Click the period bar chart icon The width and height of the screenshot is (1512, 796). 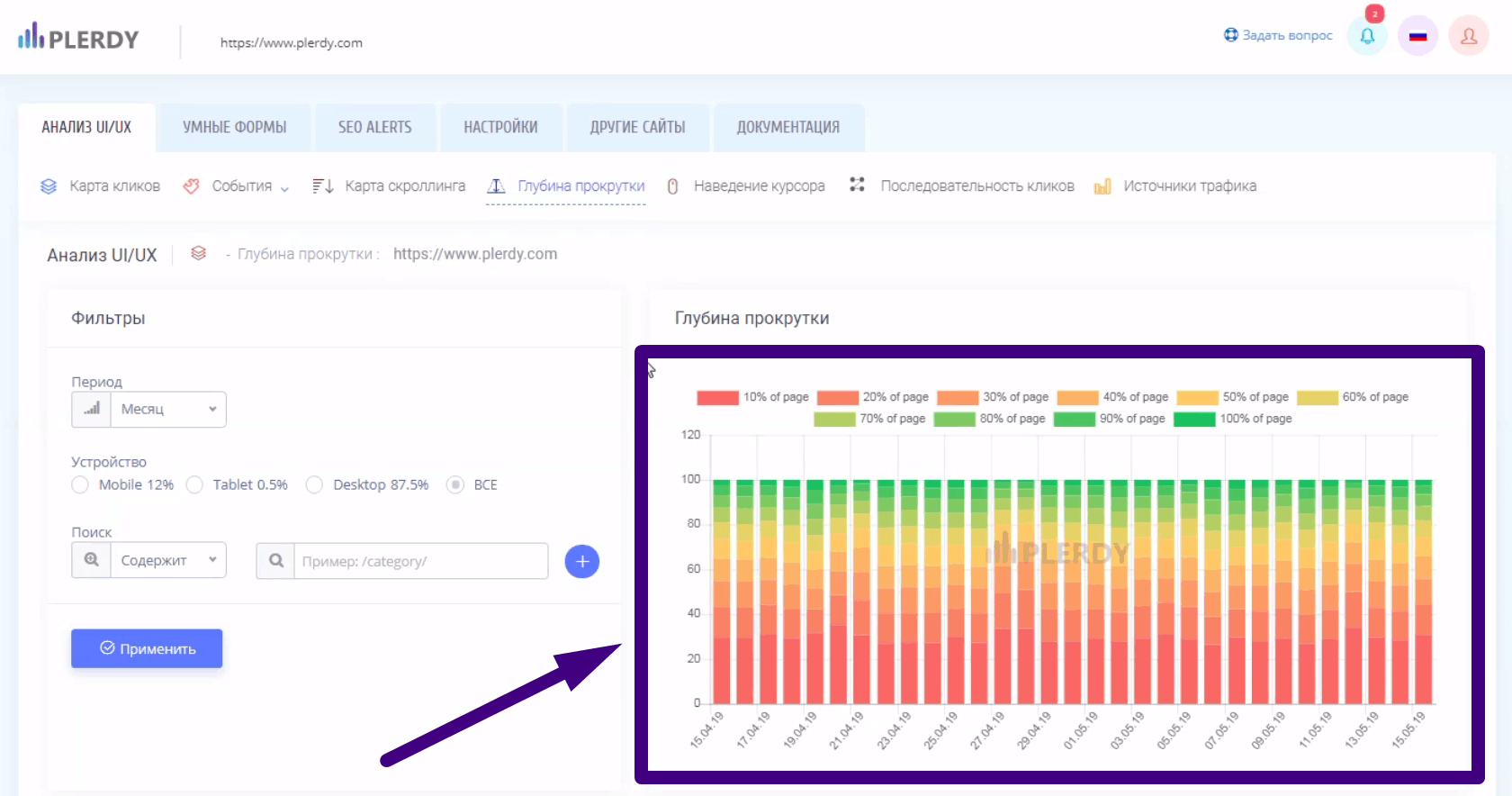click(91, 409)
